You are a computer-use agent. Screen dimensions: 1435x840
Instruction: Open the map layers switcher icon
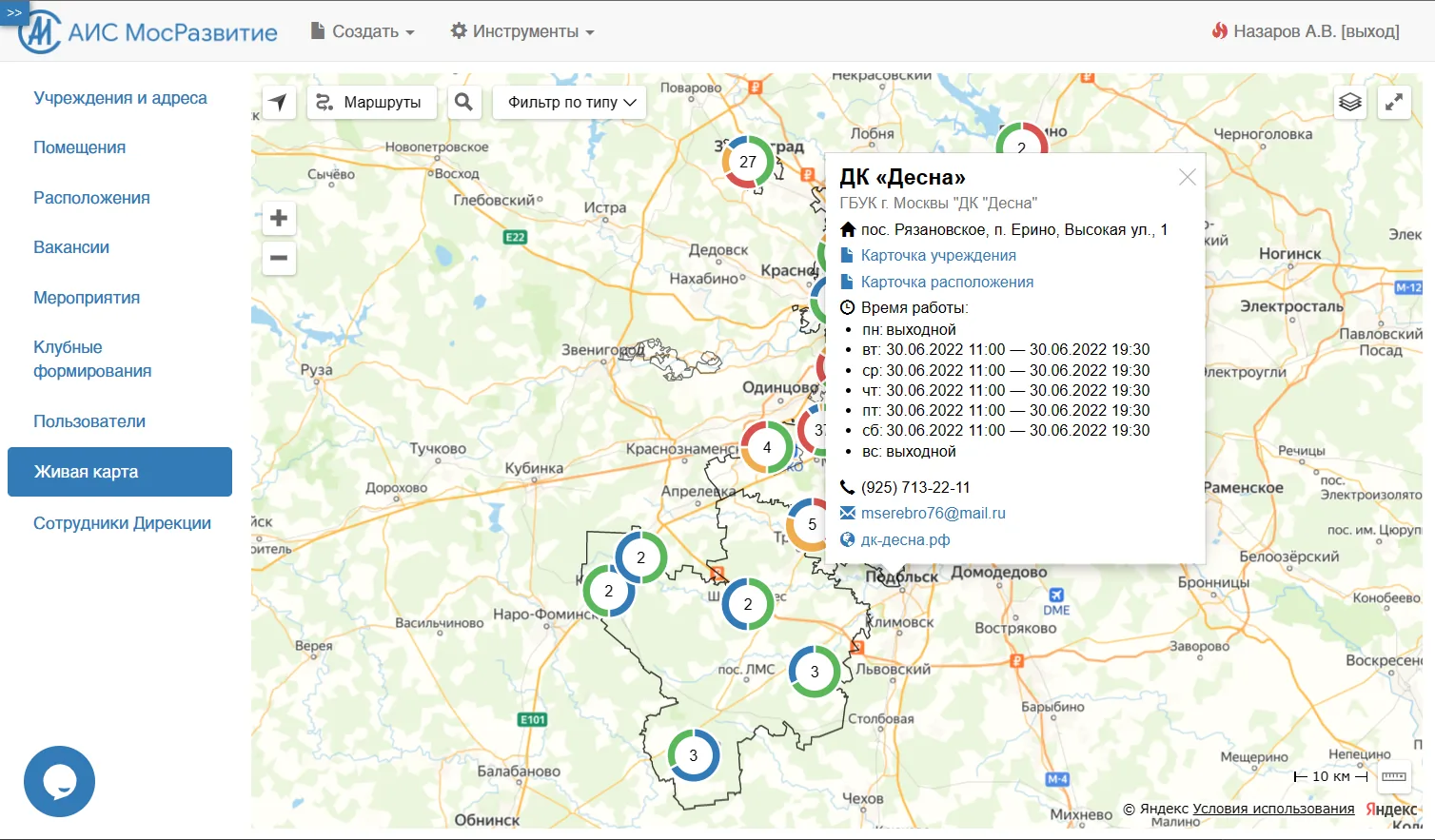pos(1350,102)
